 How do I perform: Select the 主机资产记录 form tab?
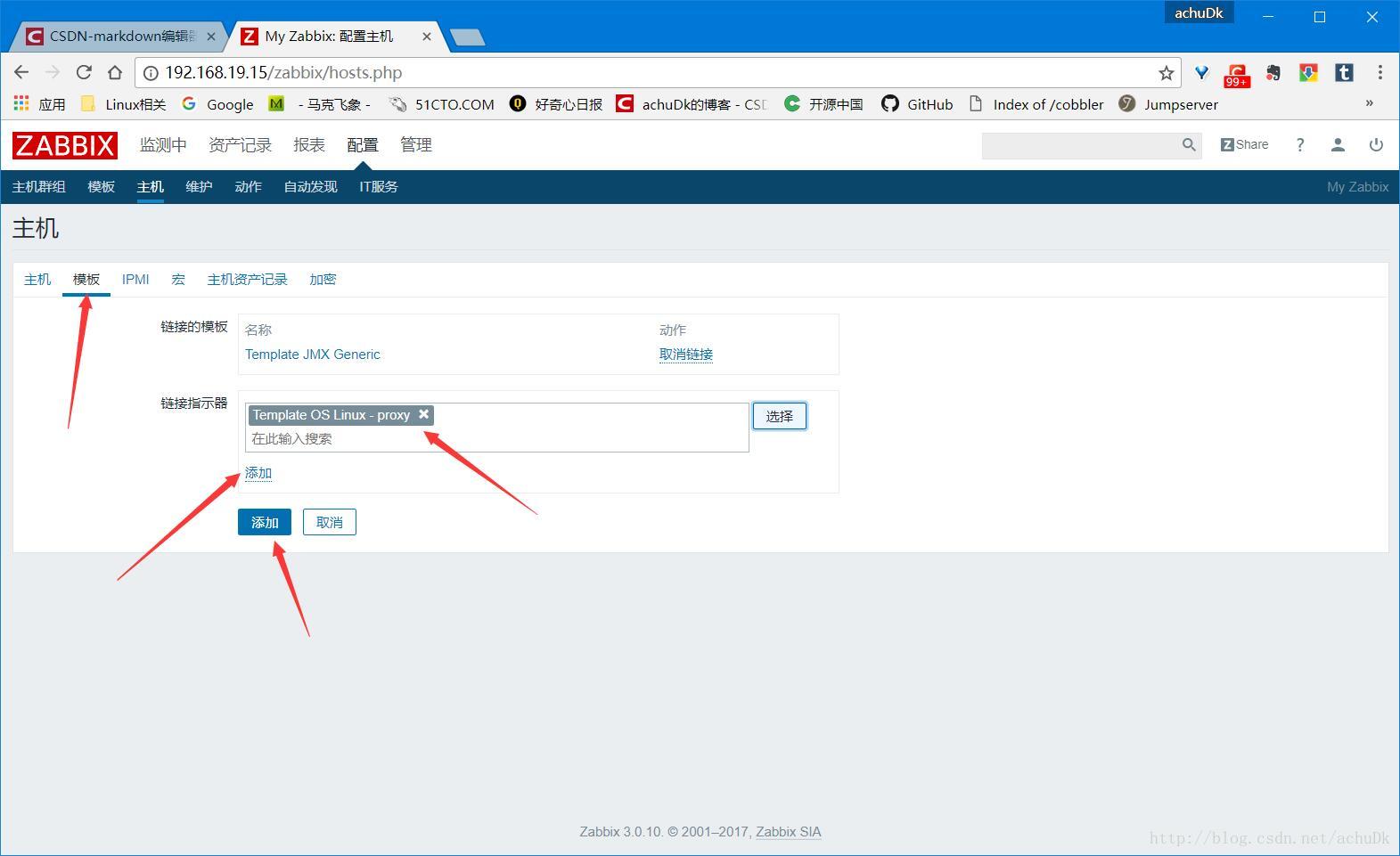[247, 280]
